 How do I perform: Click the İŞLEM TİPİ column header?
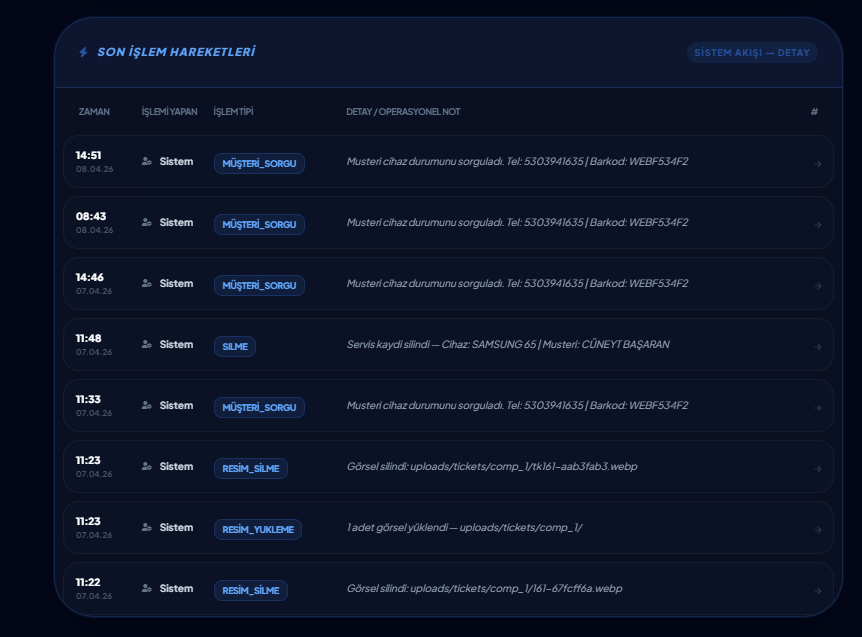point(233,112)
